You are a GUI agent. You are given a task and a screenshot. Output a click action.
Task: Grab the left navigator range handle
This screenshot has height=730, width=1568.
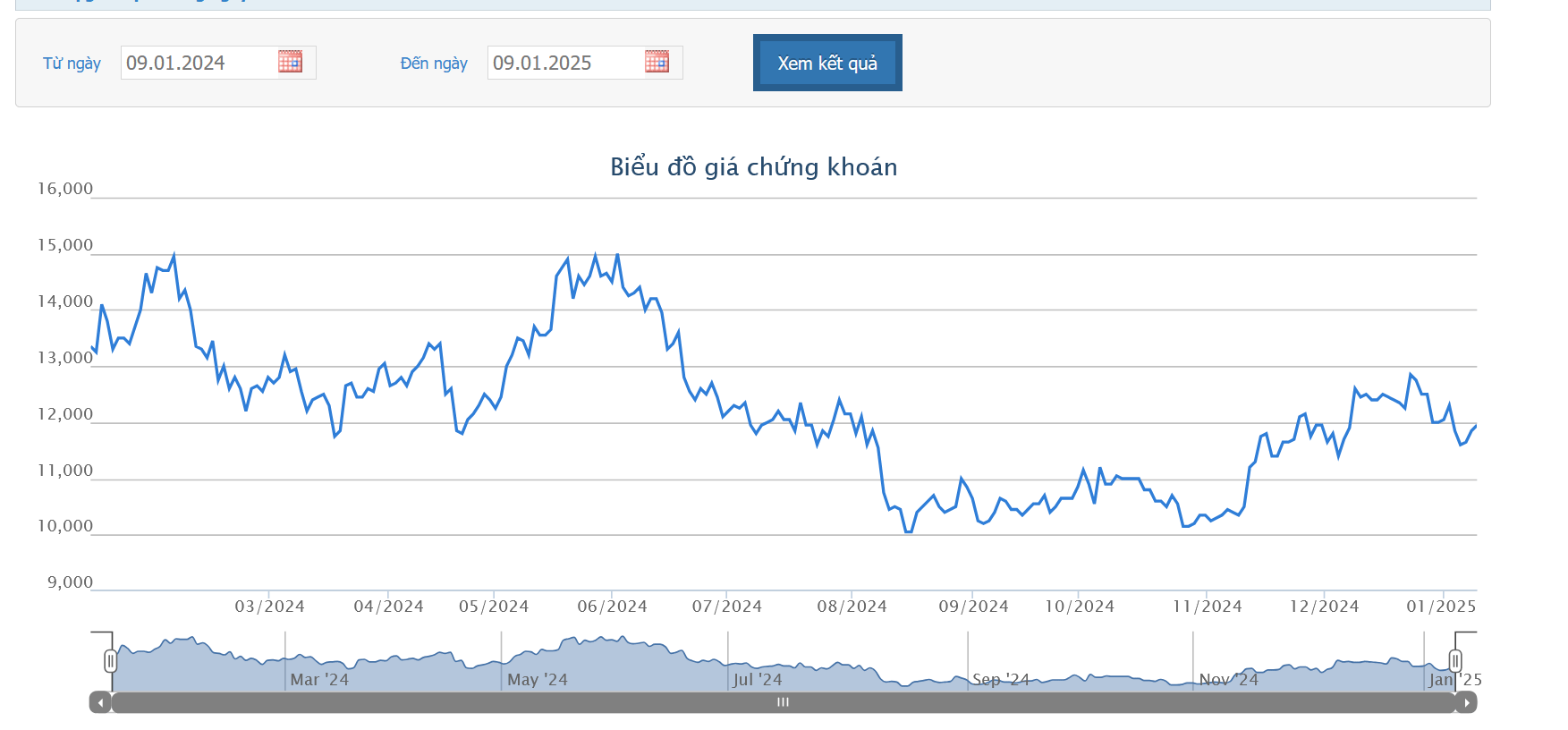point(110,661)
